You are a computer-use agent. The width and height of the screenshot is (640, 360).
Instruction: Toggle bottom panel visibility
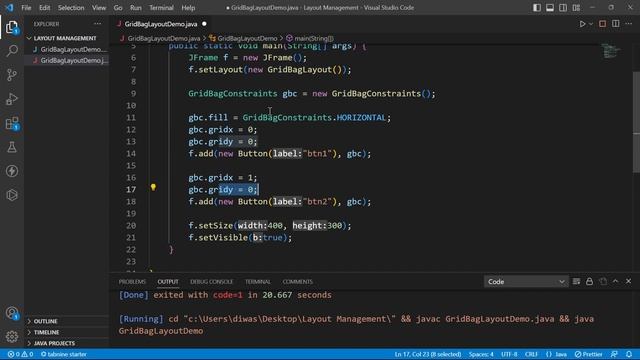[550, 8]
